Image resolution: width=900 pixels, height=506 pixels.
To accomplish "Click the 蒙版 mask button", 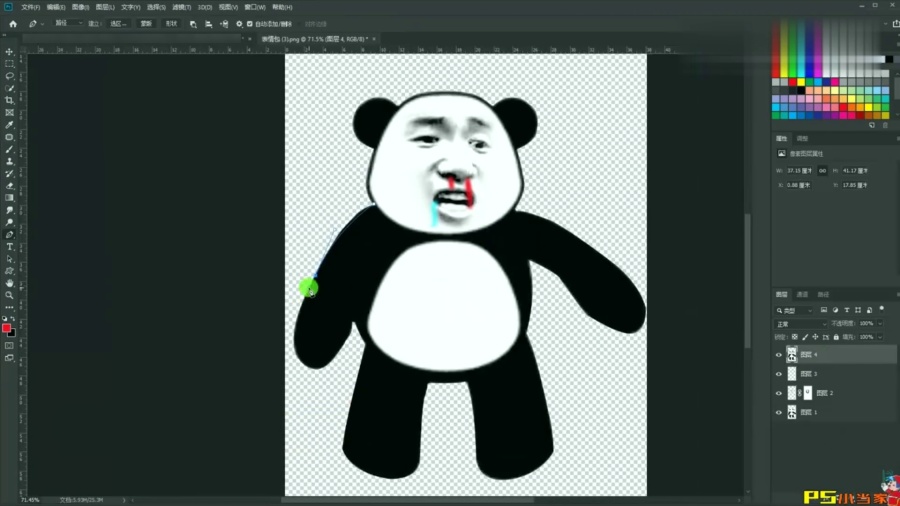I will click(x=146, y=24).
